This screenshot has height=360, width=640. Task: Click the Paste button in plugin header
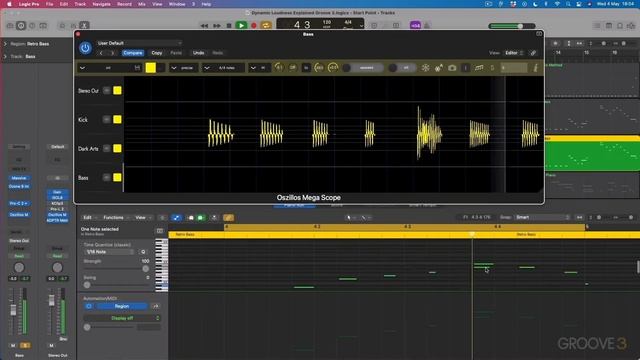coord(176,53)
